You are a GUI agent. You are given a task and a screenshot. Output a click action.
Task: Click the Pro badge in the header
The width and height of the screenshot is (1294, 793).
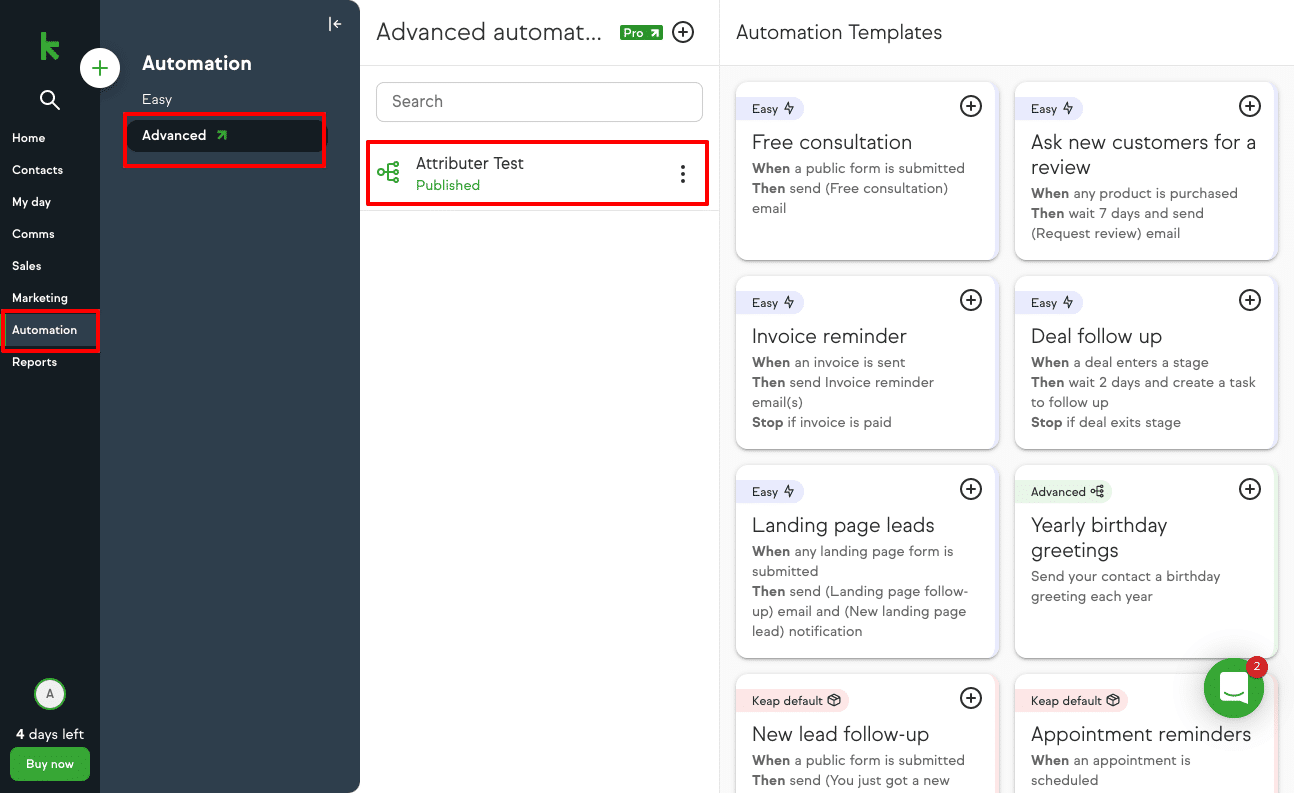(x=639, y=31)
